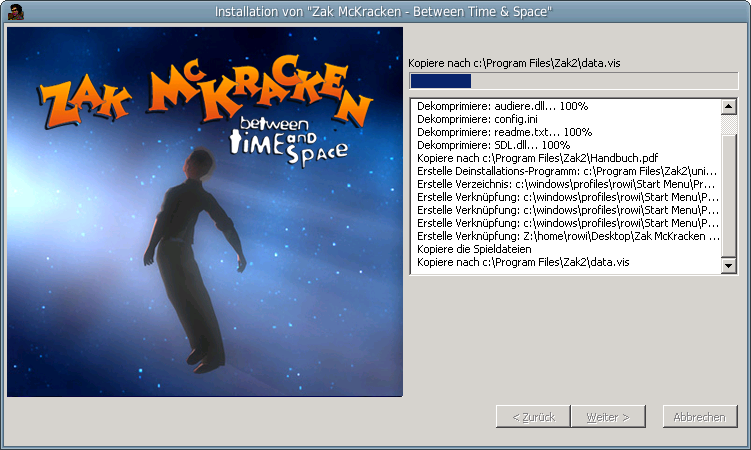Select the 'Erstelle Verzeichnis' log entry
The image size is (751, 450).
pos(567,184)
